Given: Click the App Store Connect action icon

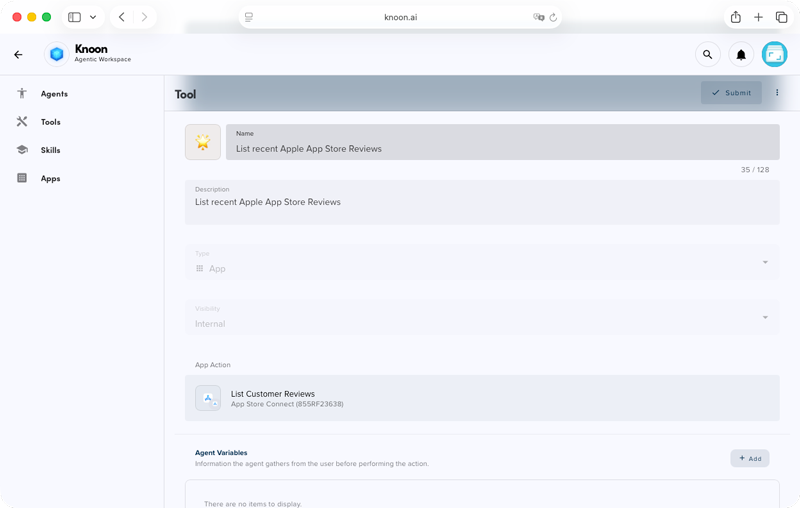Looking at the screenshot, I should click(208, 398).
